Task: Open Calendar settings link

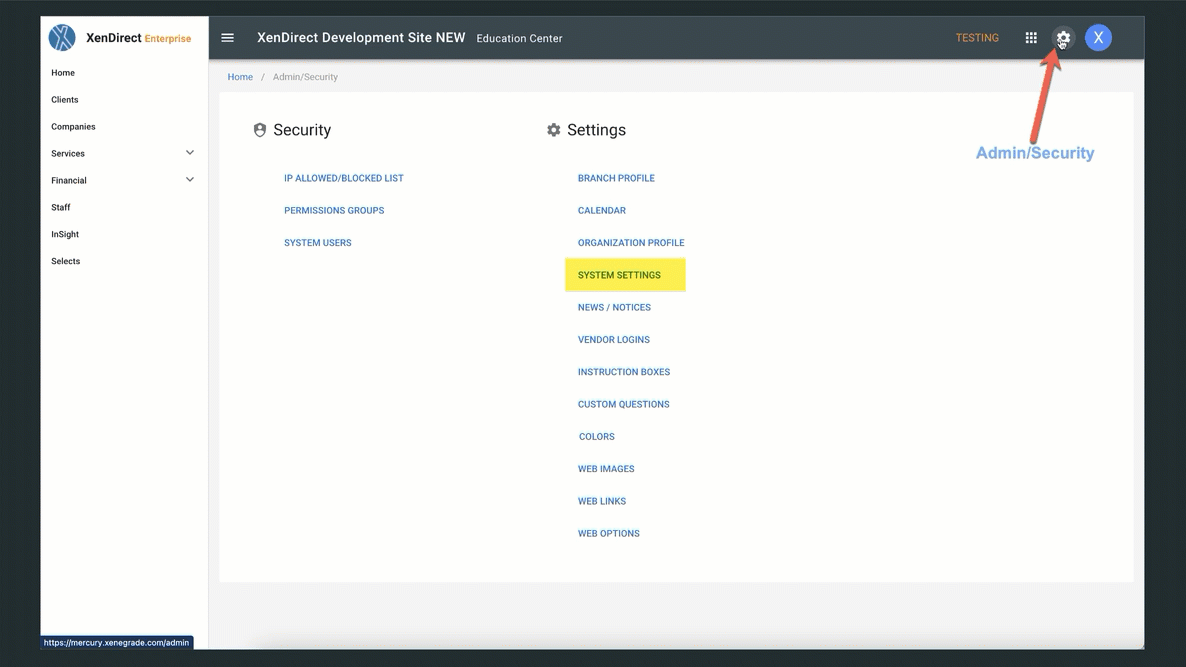Action: (601, 211)
